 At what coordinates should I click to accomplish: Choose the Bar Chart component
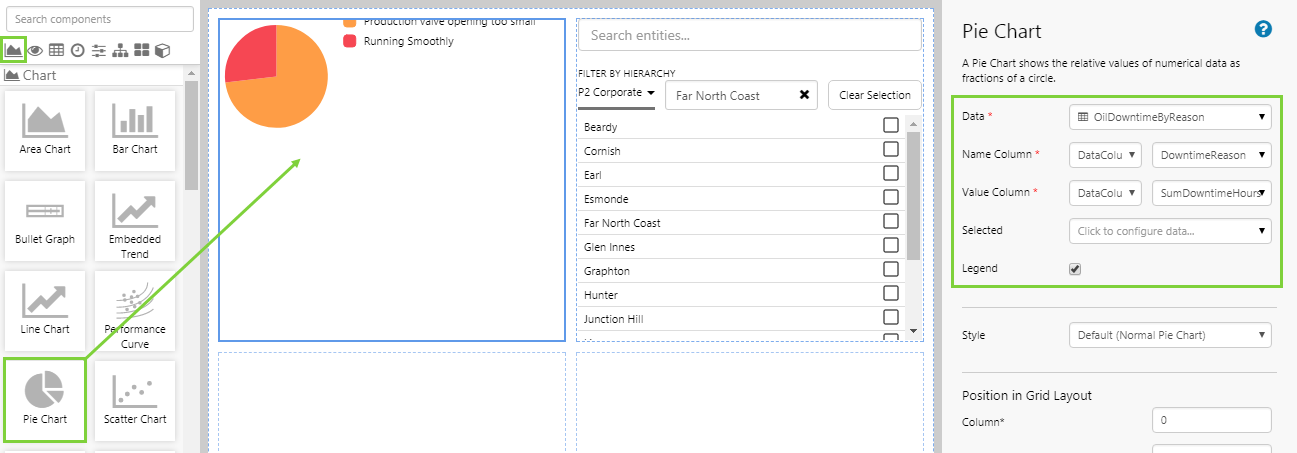[135, 130]
